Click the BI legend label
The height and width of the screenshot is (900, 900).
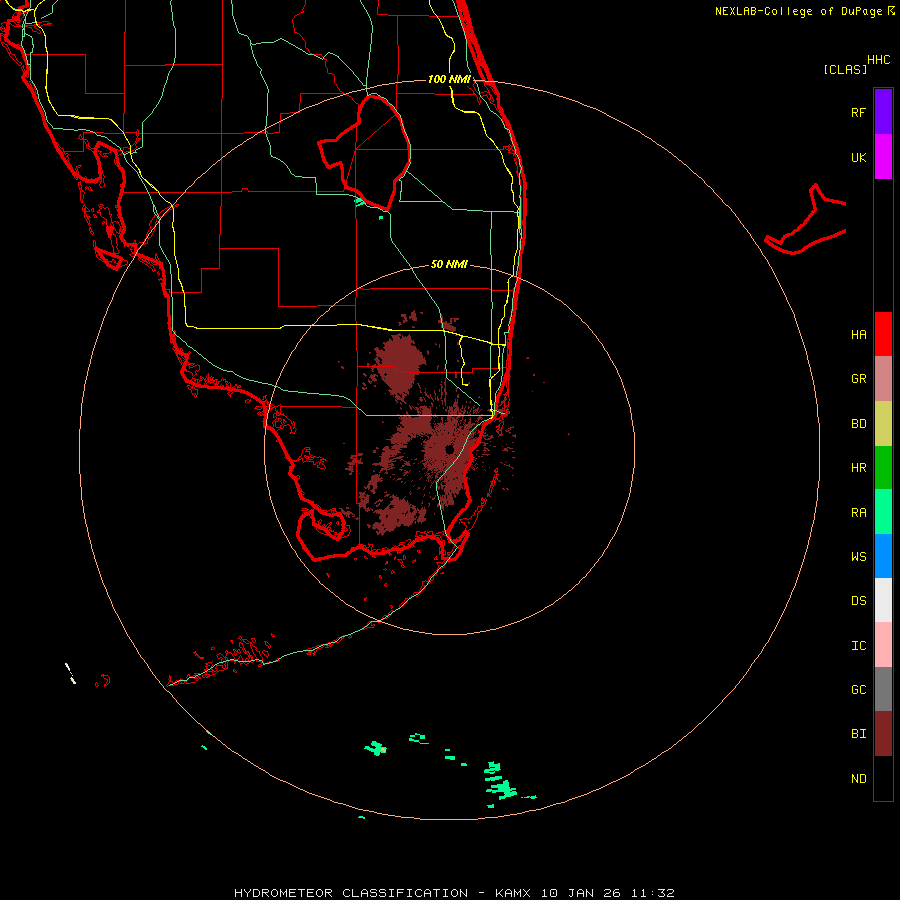pyautogui.click(x=858, y=734)
